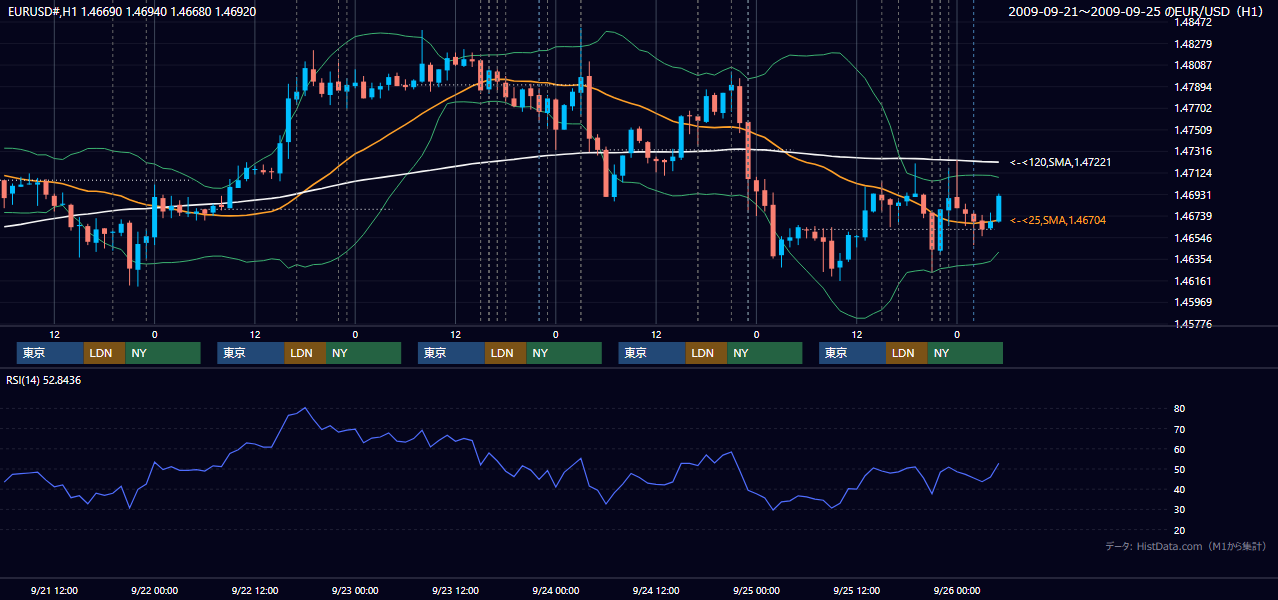Click the first 東京 session block from the left
This screenshot has height=600, width=1278.
[x=50, y=353]
